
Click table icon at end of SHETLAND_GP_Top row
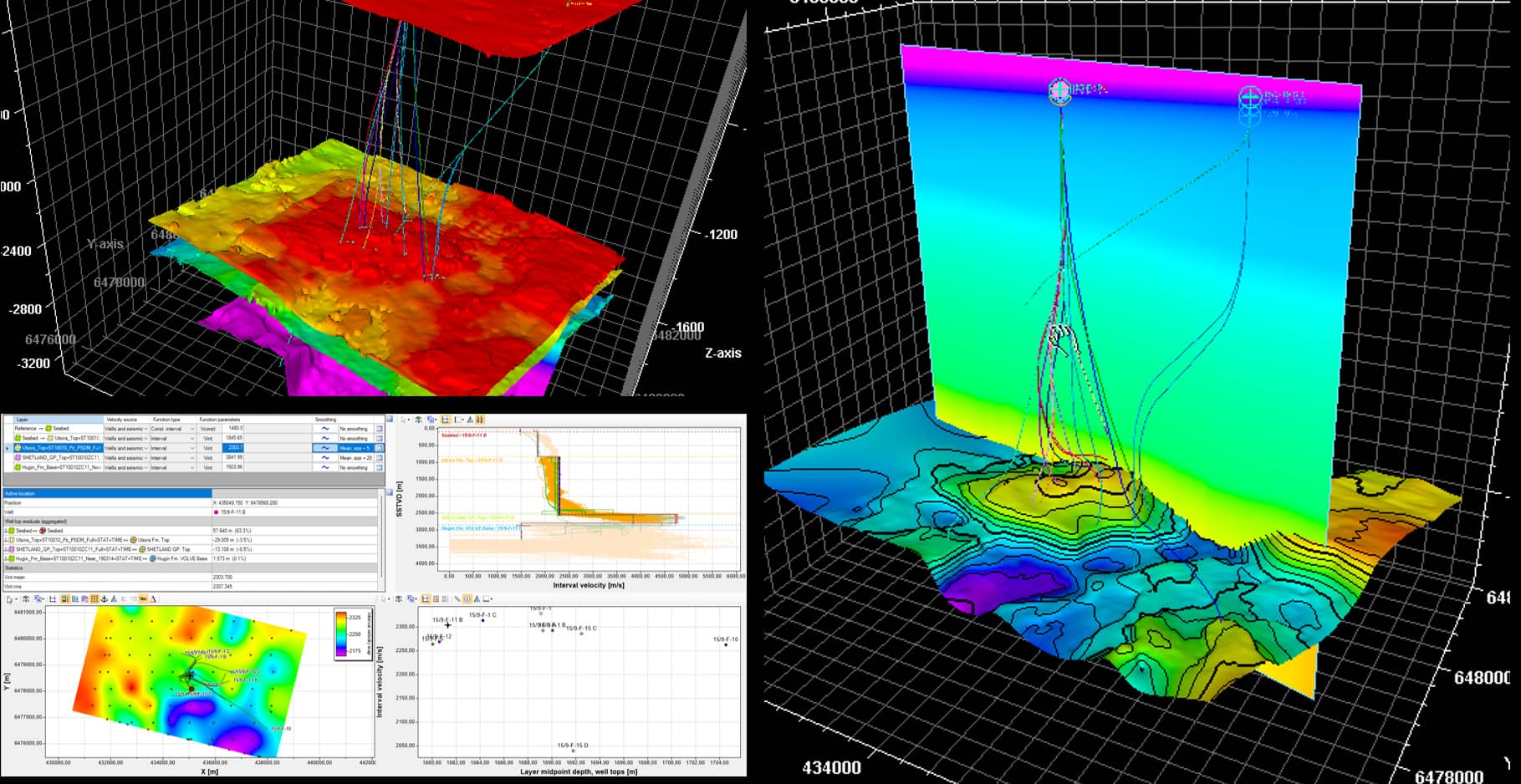[379, 458]
